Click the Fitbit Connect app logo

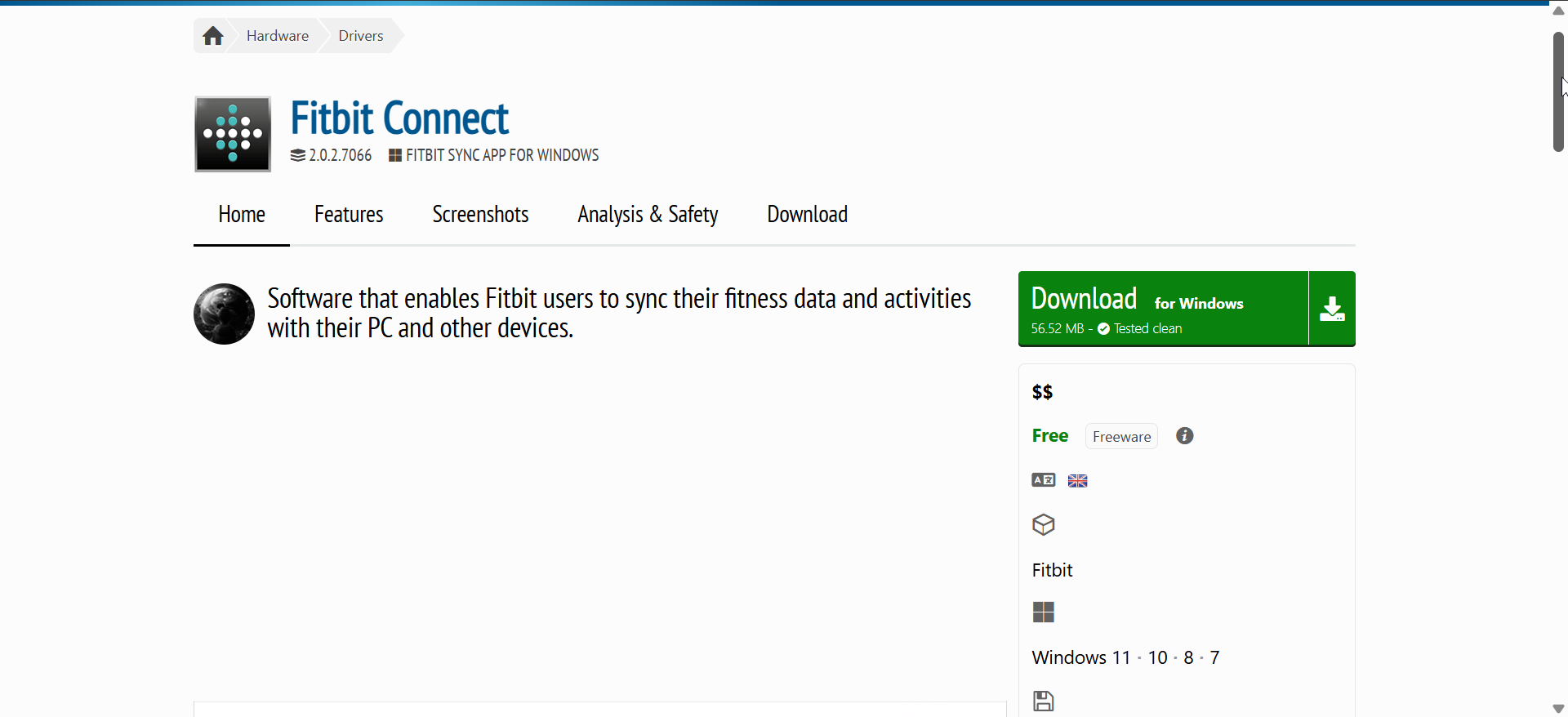click(x=233, y=134)
